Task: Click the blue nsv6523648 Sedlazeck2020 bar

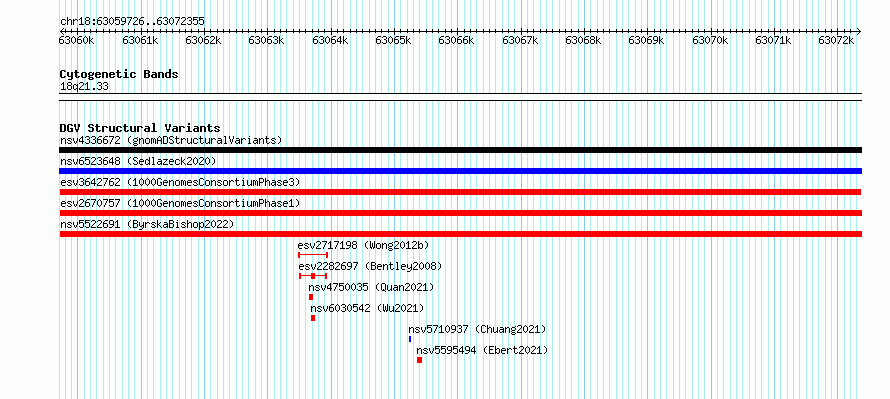Action: tap(460, 171)
